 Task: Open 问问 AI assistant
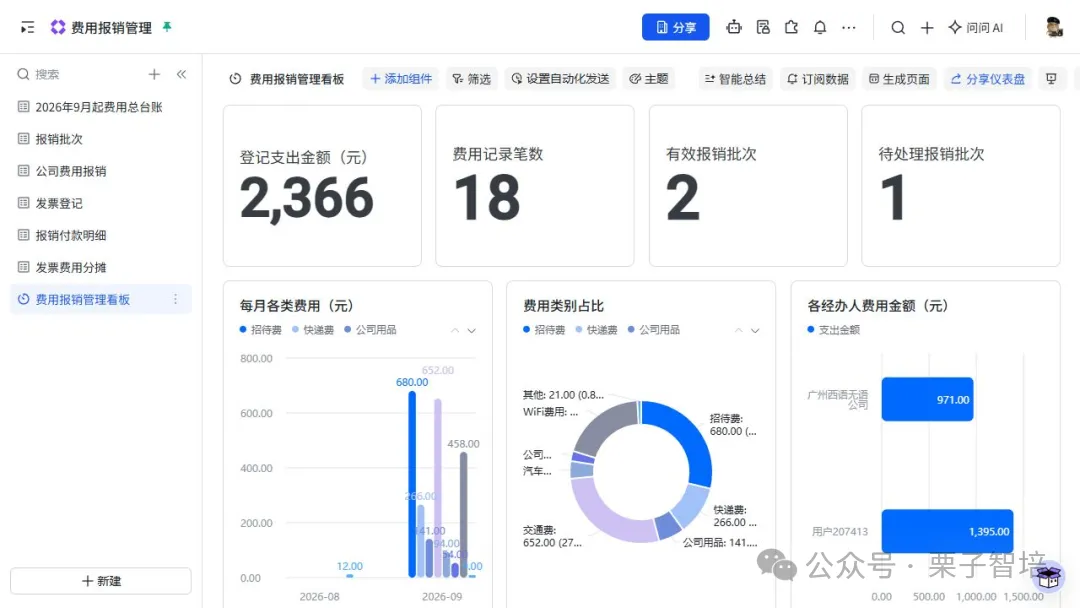pyautogui.click(x=975, y=28)
